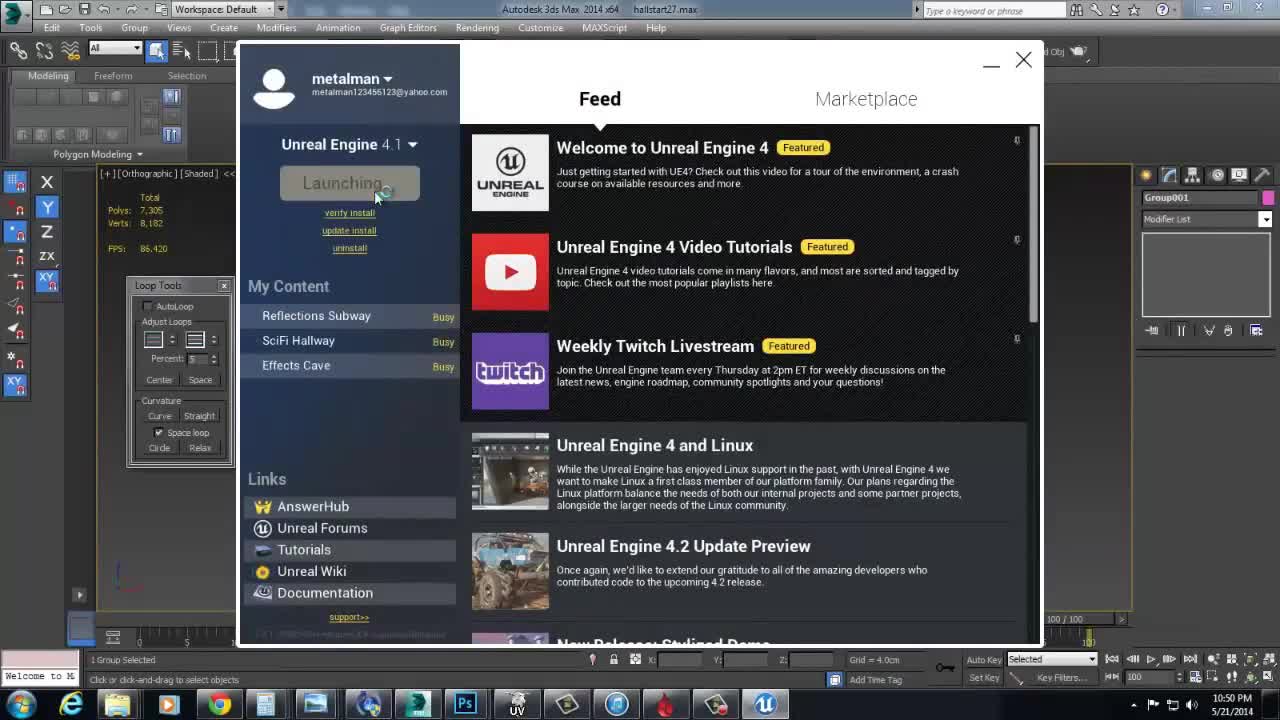This screenshot has height=720, width=1280.
Task: Click the verify install link
Action: [x=349, y=213]
